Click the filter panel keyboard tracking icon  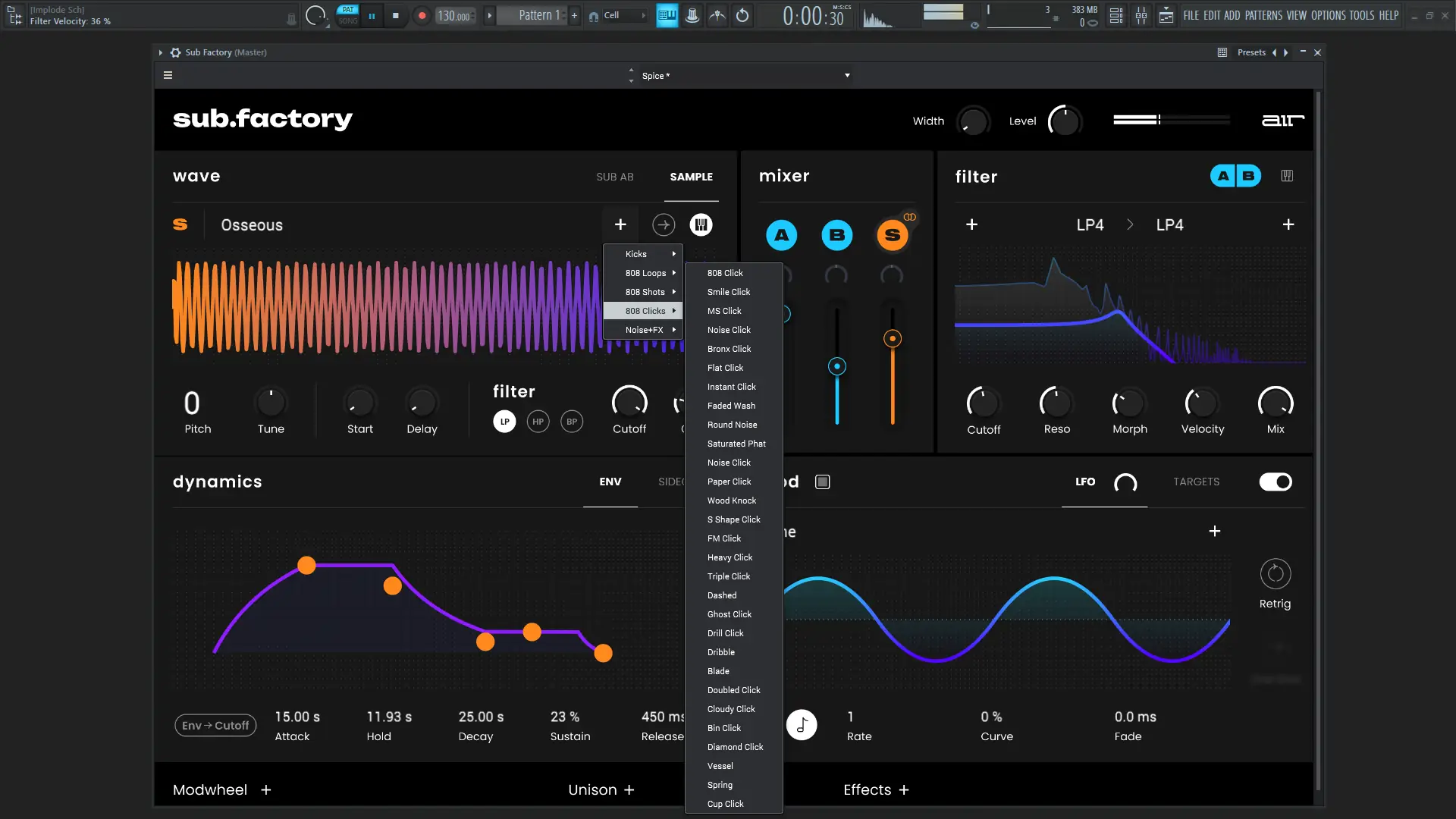[1287, 176]
